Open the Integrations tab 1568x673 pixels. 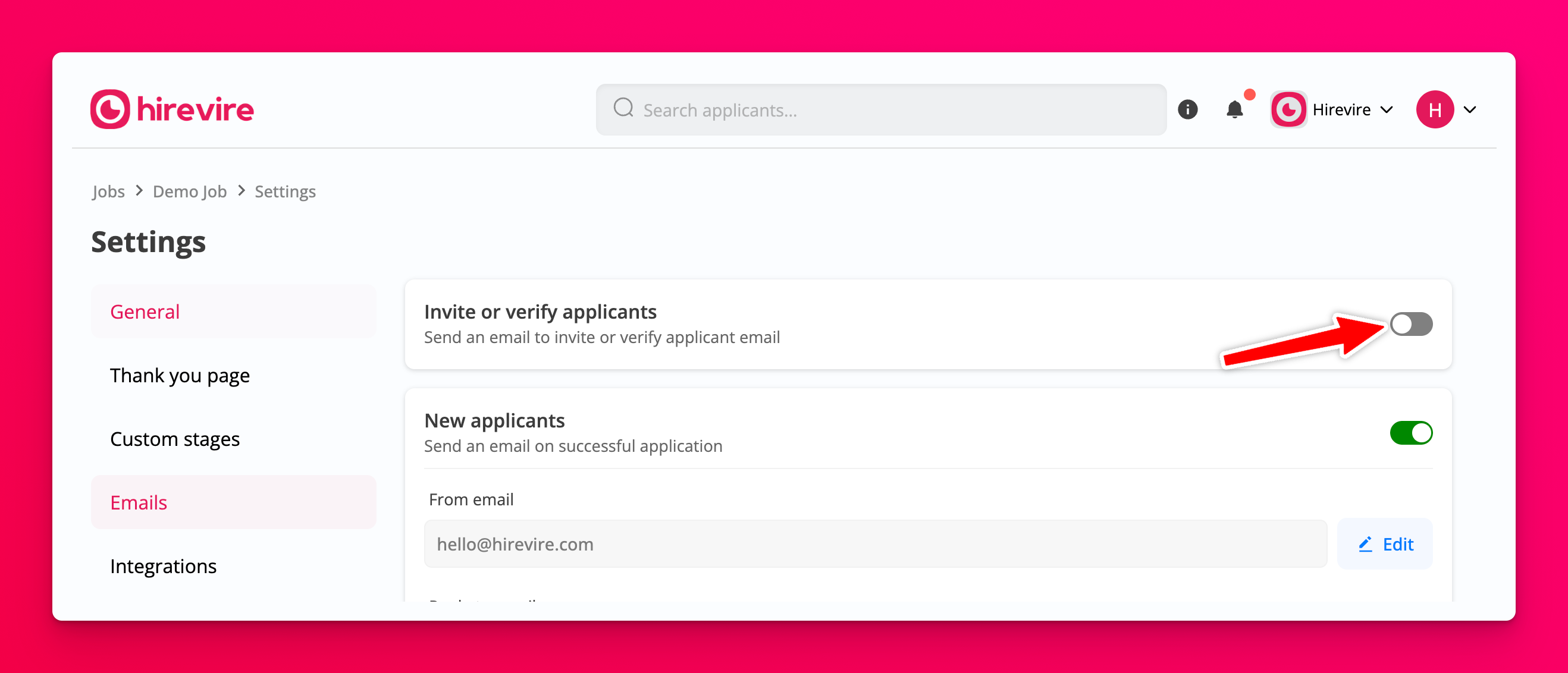coord(163,566)
